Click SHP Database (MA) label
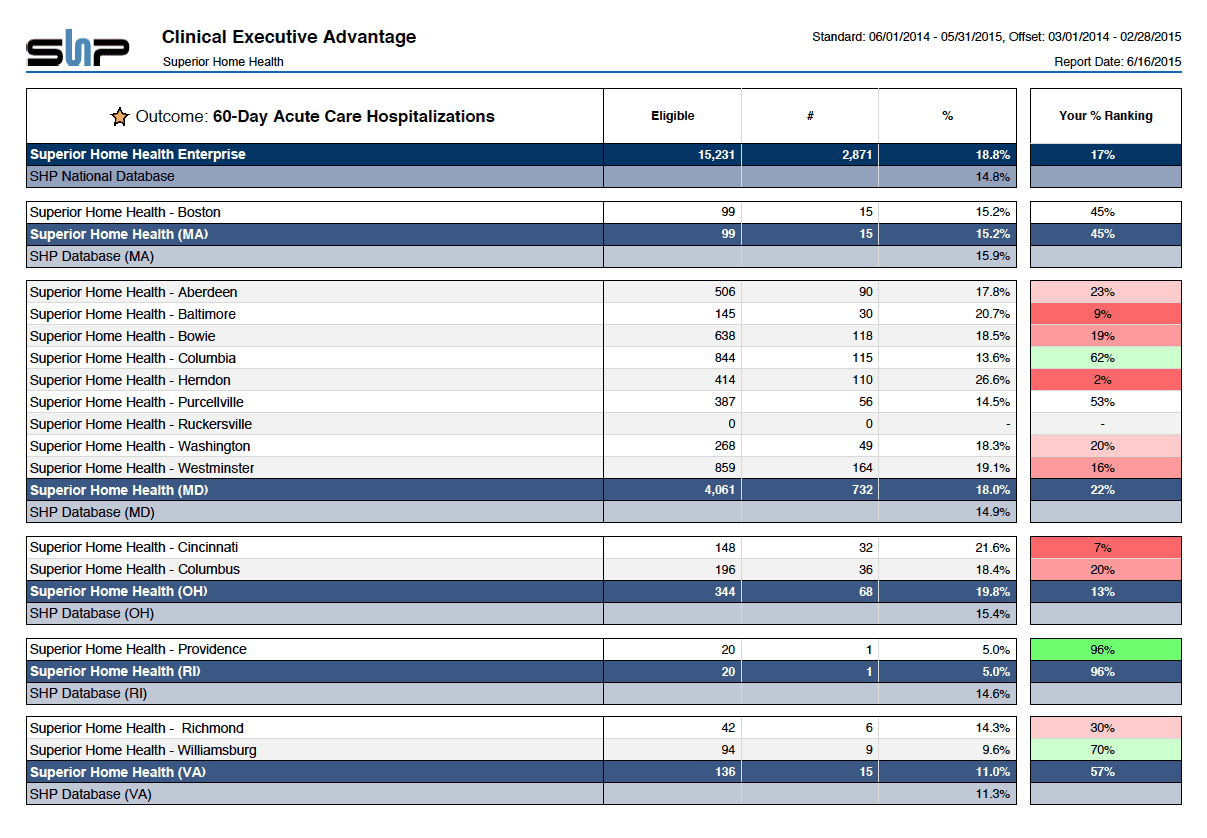1207x838 pixels. pos(92,256)
